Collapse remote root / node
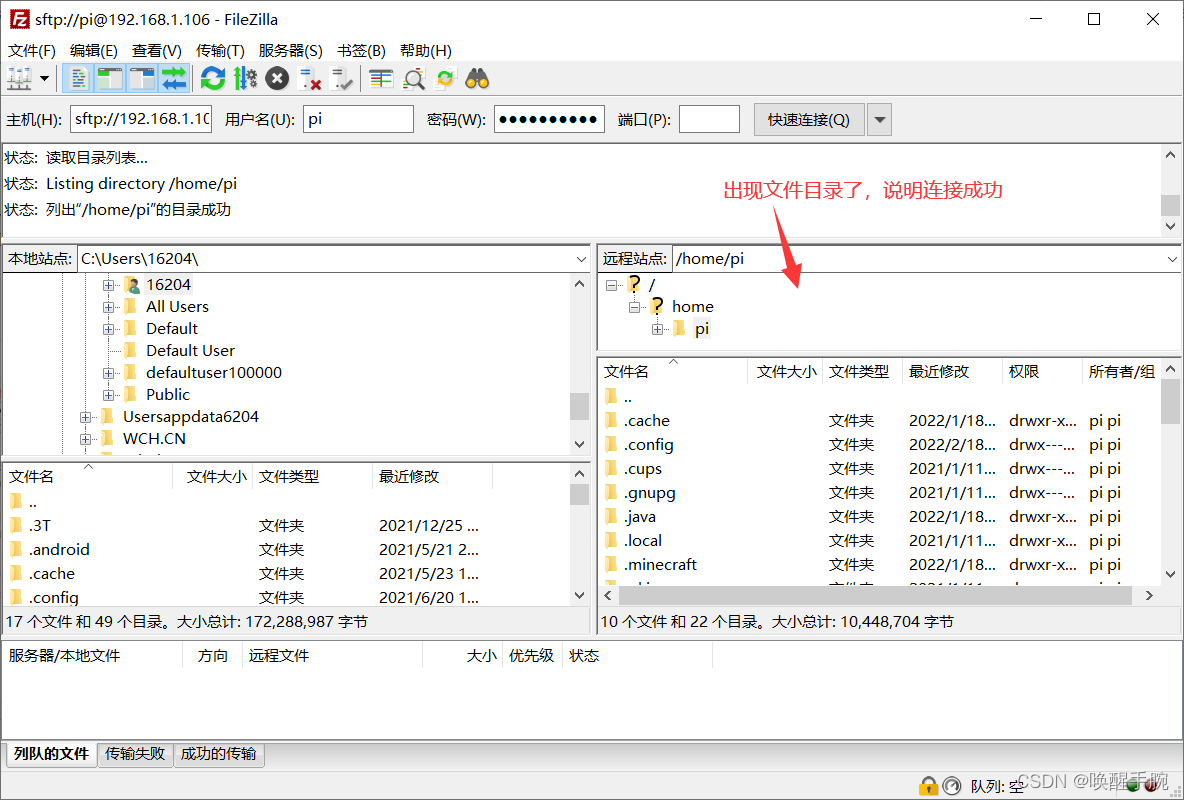This screenshot has width=1184, height=800. [x=612, y=286]
